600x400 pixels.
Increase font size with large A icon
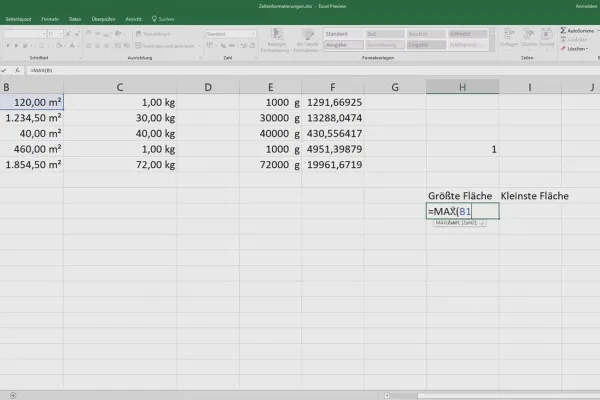pos(68,34)
